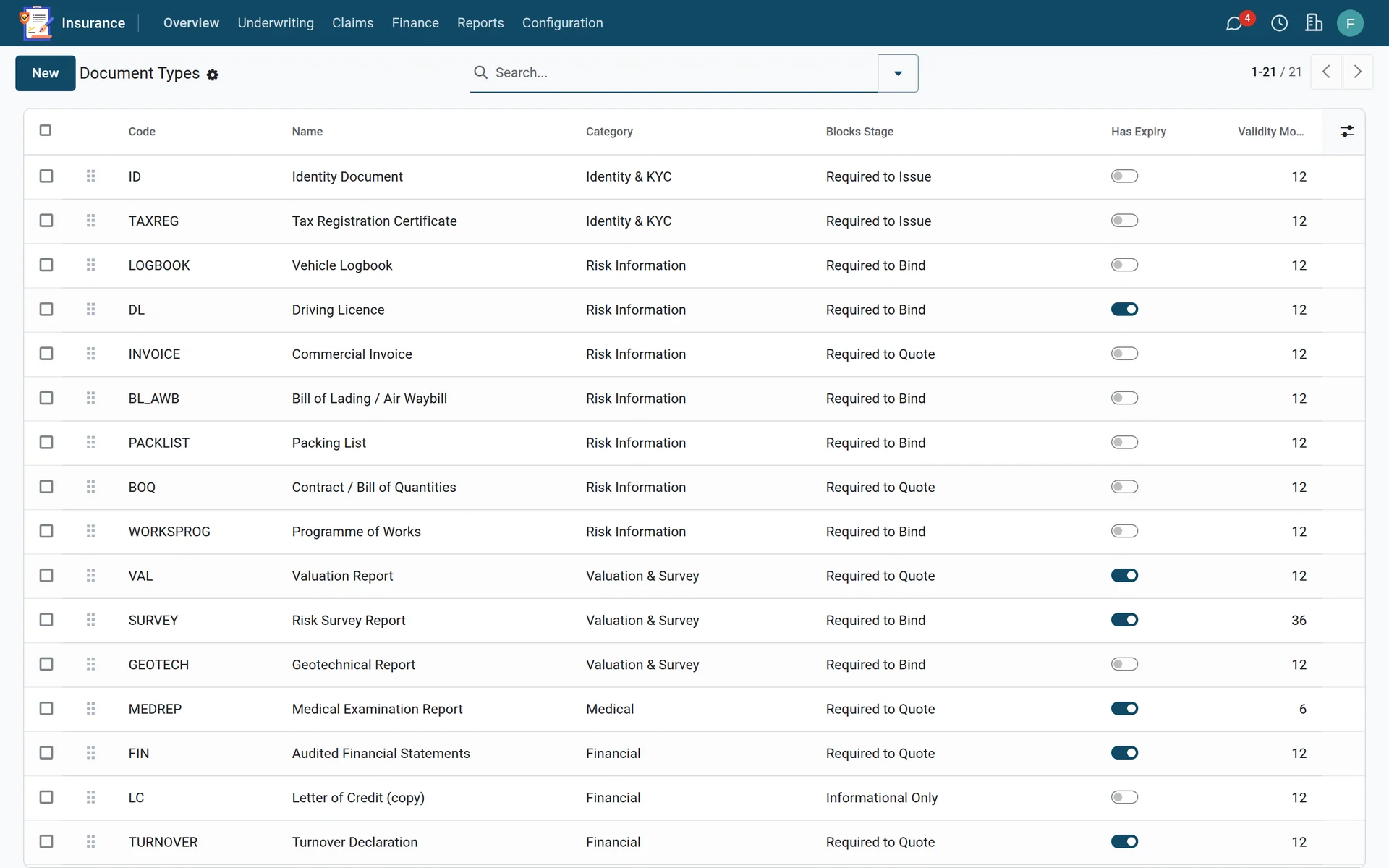The width and height of the screenshot is (1389, 868).
Task: Grab the drag handle for INVOICE row
Action: 90,354
